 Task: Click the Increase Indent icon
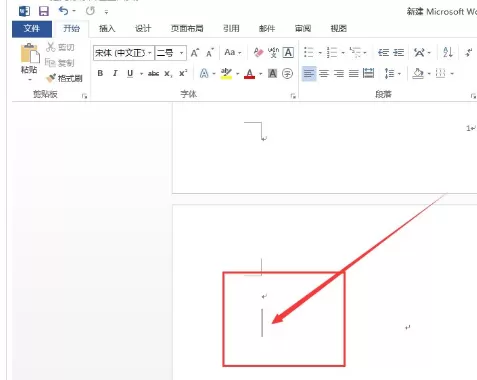(398, 52)
